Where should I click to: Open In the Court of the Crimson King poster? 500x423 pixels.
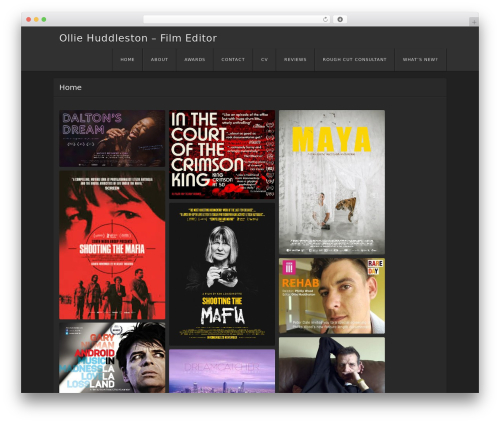coord(222,154)
